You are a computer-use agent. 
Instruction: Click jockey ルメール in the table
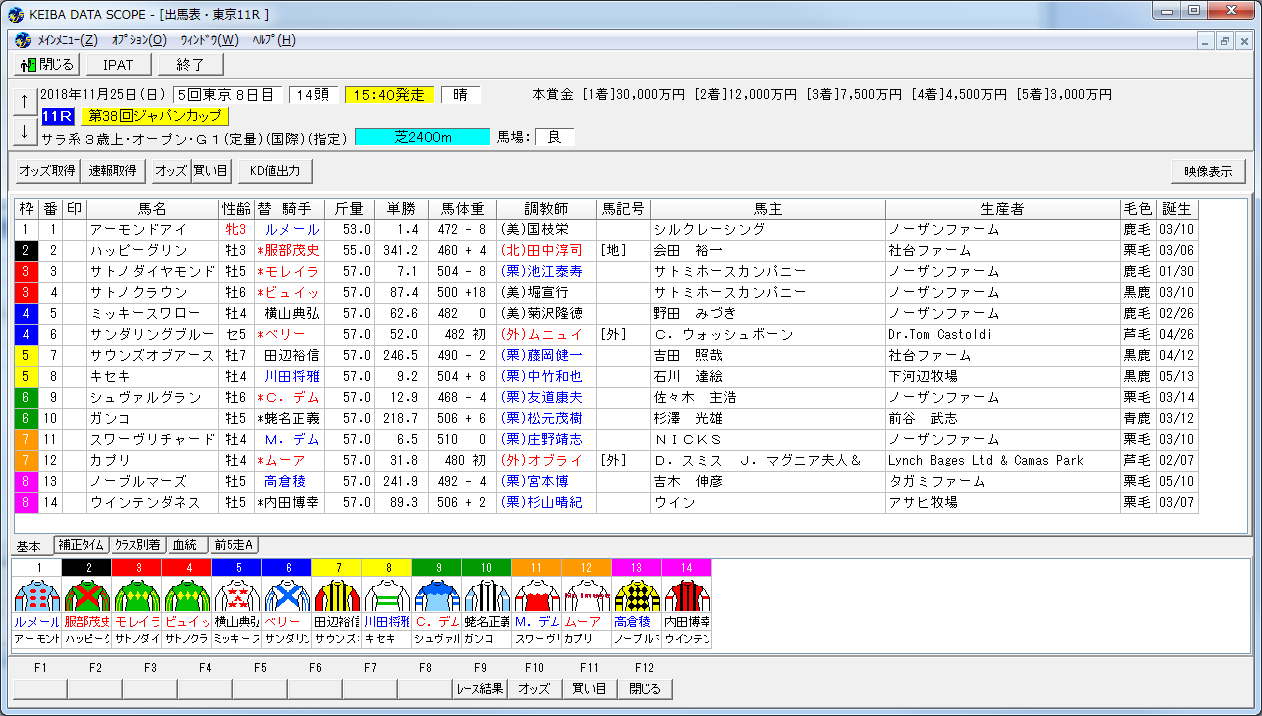(292, 230)
